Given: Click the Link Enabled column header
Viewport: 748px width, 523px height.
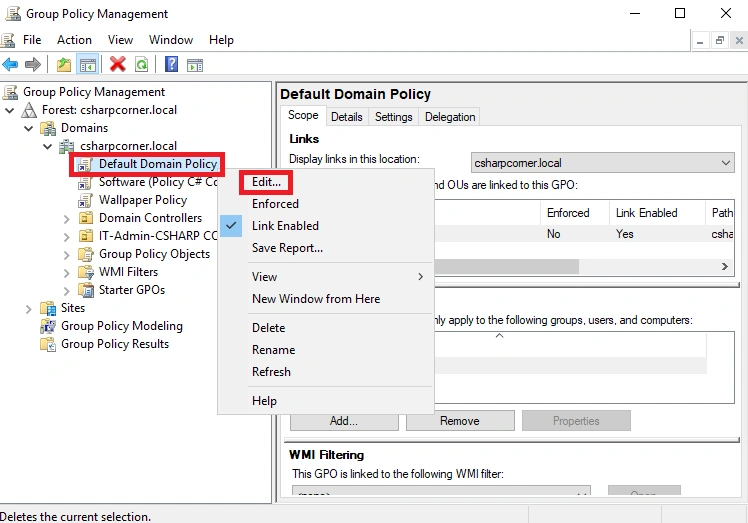Looking at the screenshot, I should point(657,213).
